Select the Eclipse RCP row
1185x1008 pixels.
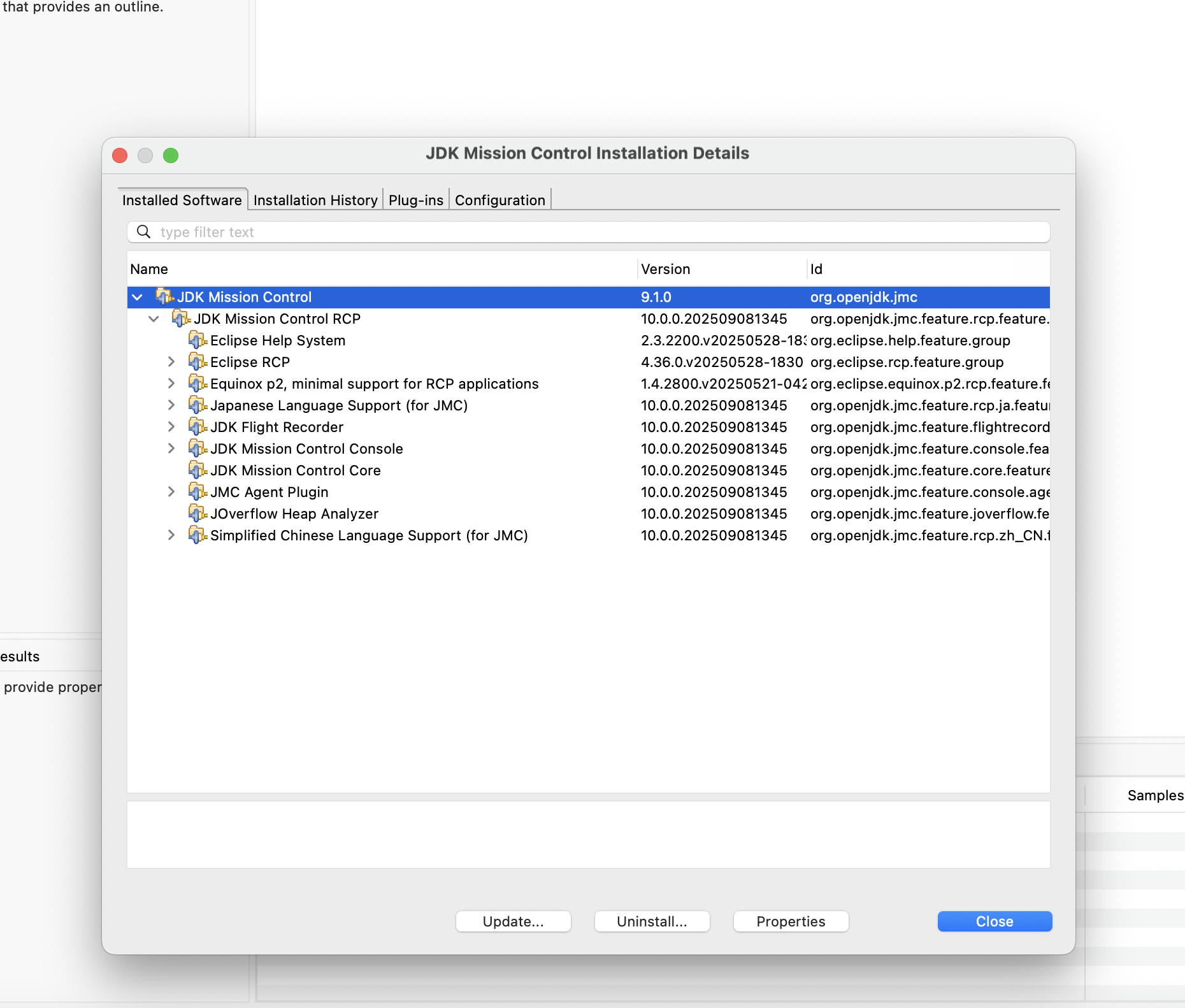point(589,362)
